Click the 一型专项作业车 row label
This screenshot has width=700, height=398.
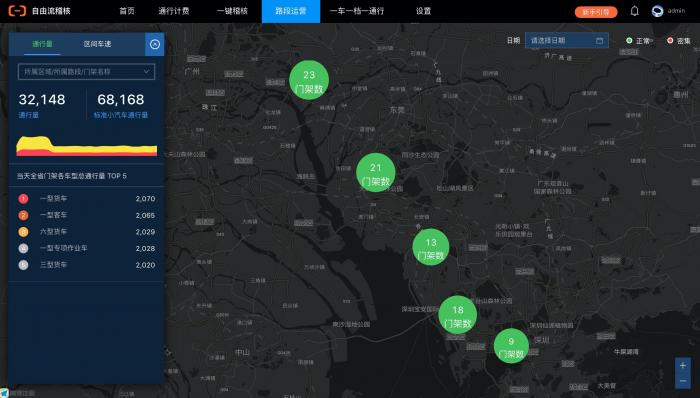(x=64, y=248)
